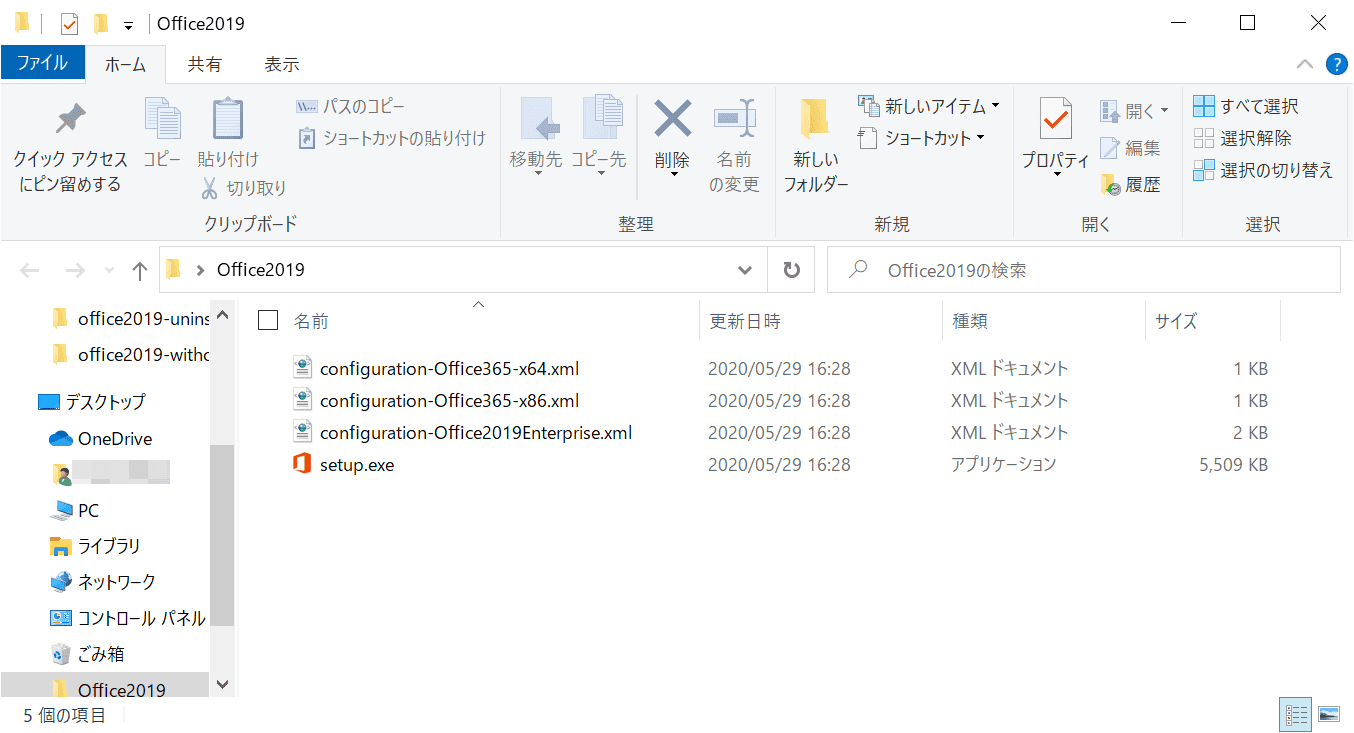The image size is (1354, 733).
Task: Click the Copy path (パスのコピー) command
Action: 350,106
